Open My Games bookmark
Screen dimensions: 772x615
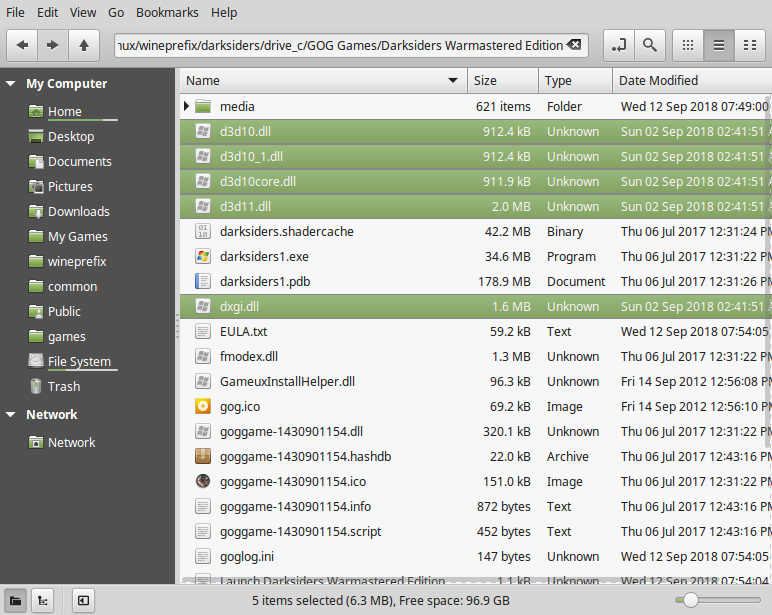click(77, 237)
